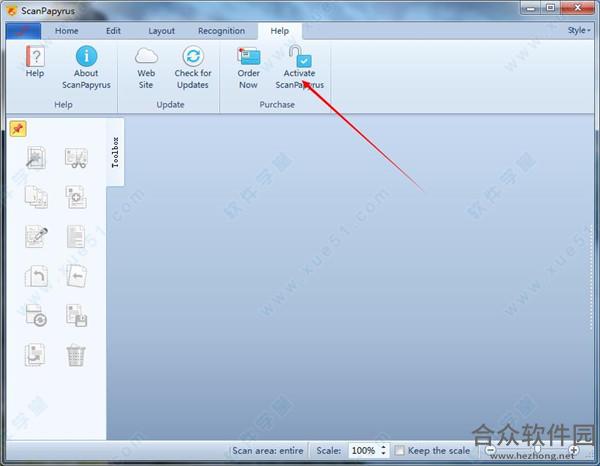Decrease scale with the down stepper arrow
Image resolution: width=600 pixels, height=466 pixels.
383,454
